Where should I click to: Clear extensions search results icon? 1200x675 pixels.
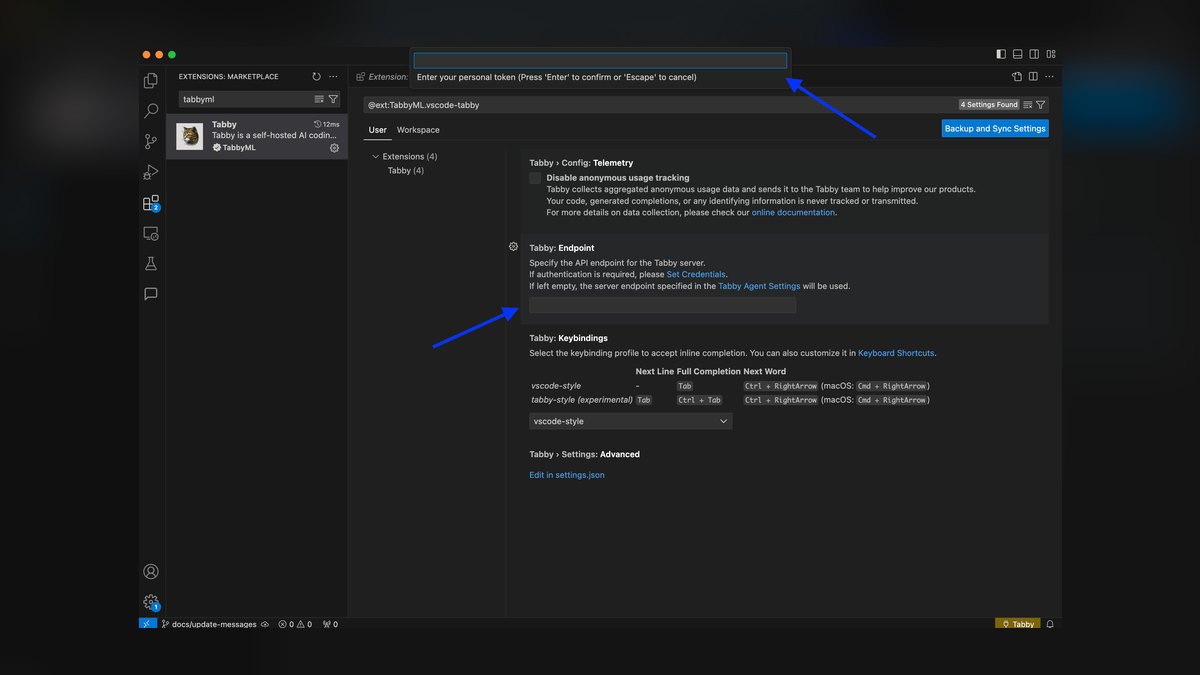[x=319, y=99]
